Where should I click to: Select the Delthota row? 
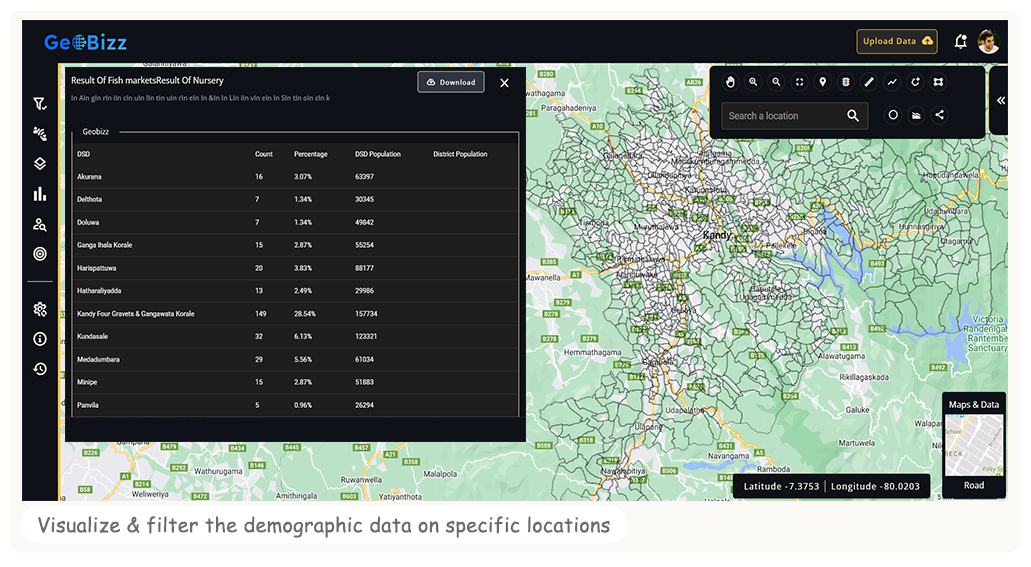[296, 199]
